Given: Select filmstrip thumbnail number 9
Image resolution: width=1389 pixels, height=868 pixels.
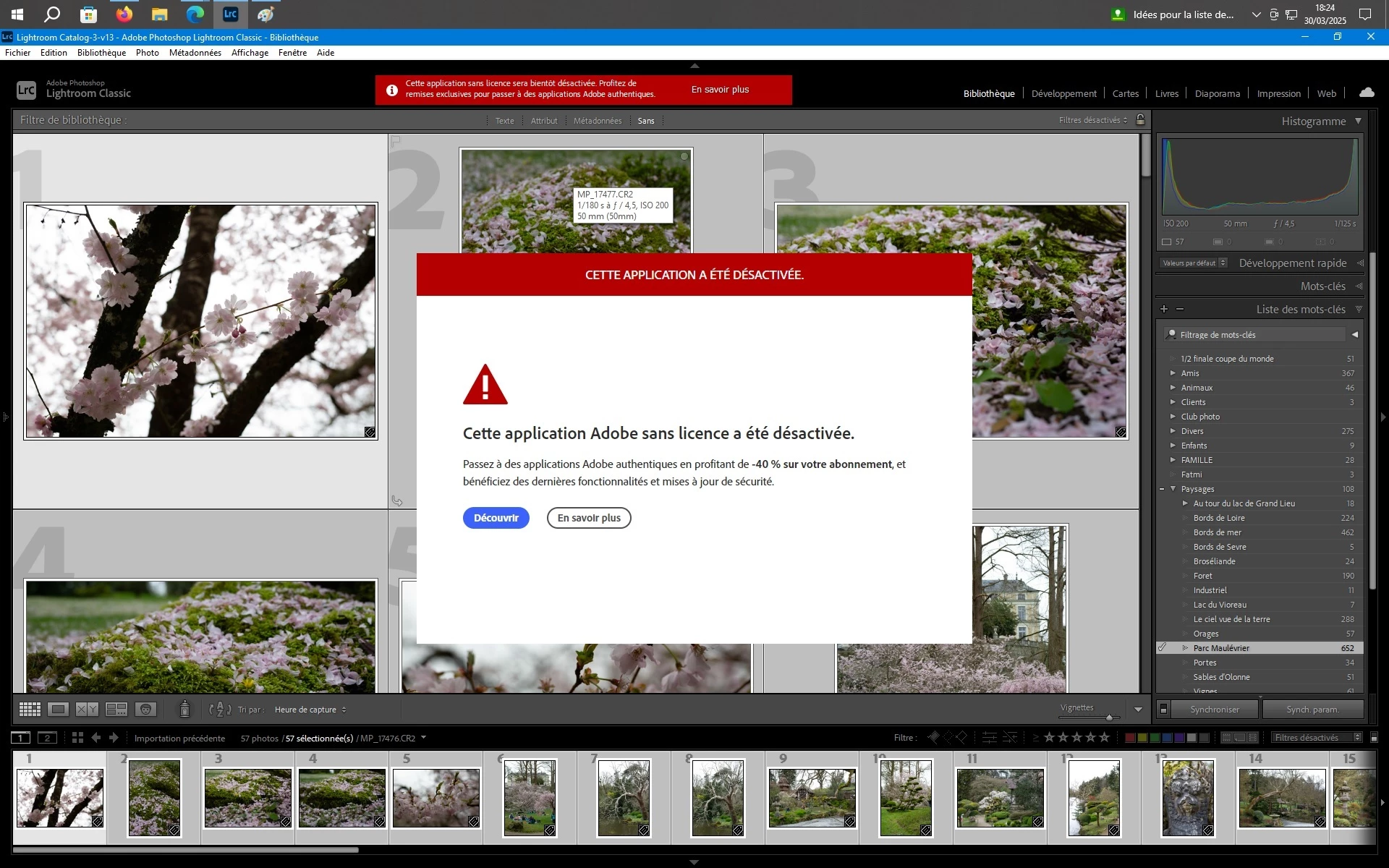Looking at the screenshot, I should pyautogui.click(x=812, y=799).
